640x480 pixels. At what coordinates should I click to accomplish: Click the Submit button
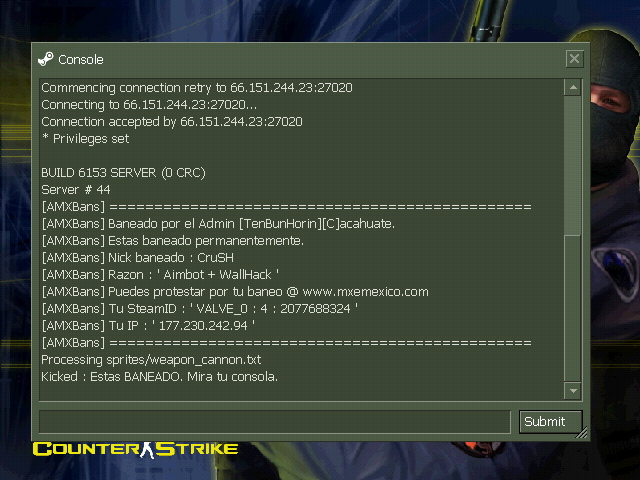tap(550, 421)
